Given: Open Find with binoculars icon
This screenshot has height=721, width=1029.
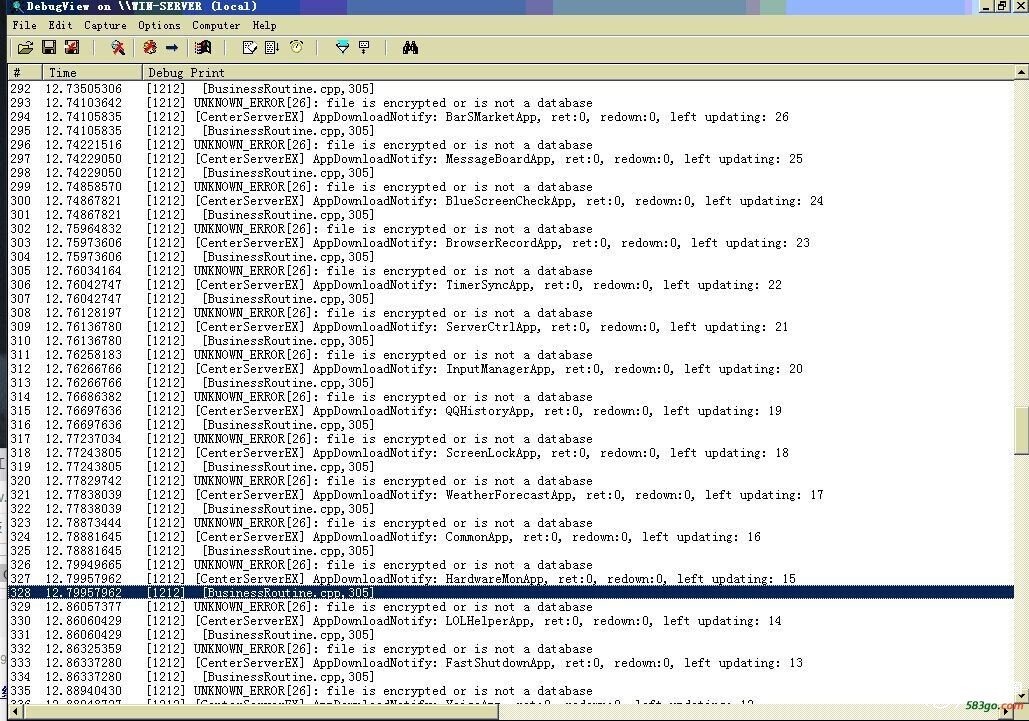Looking at the screenshot, I should point(410,47).
